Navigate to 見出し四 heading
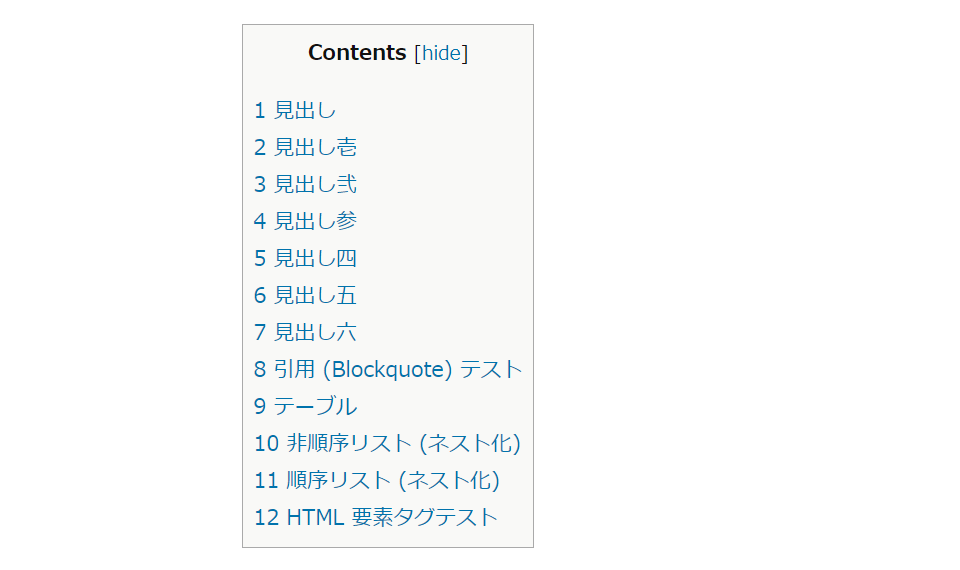 (x=315, y=259)
